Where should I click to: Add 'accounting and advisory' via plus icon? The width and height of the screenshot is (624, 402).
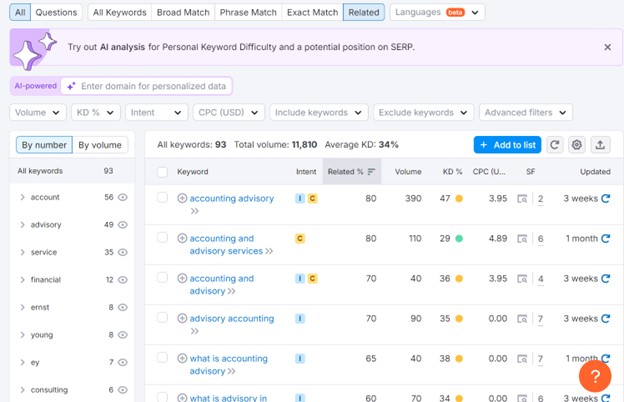pyautogui.click(x=182, y=278)
